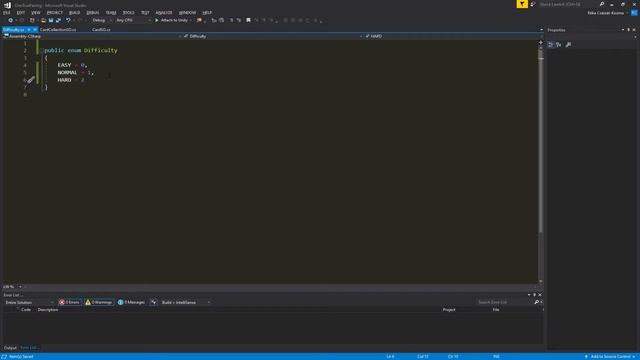Switch to the CardSO.cs tab
Viewport: 640px width, 360px height.
pyautogui.click(x=101, y=30)
